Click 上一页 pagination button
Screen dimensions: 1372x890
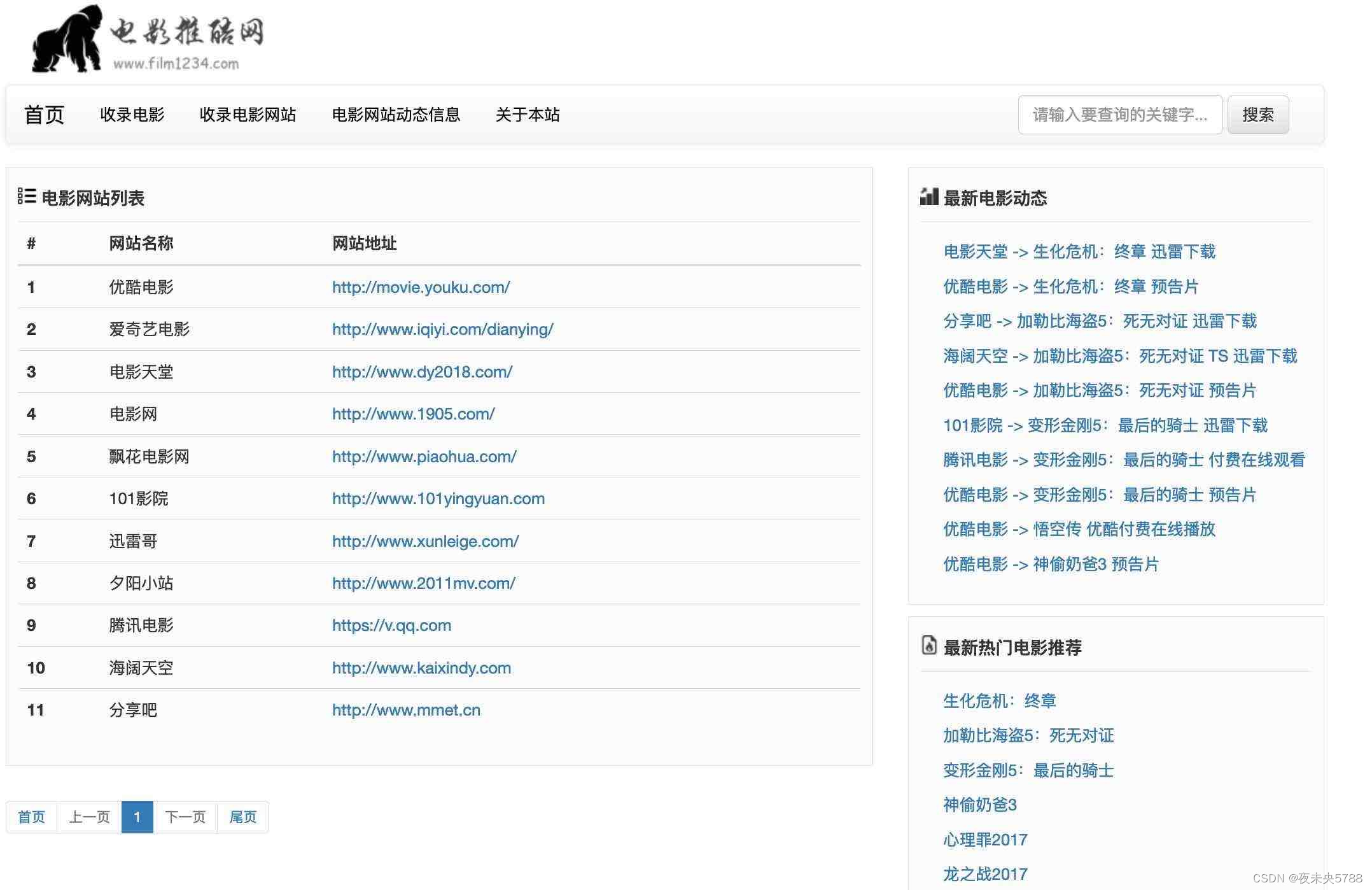coord(89,817)
